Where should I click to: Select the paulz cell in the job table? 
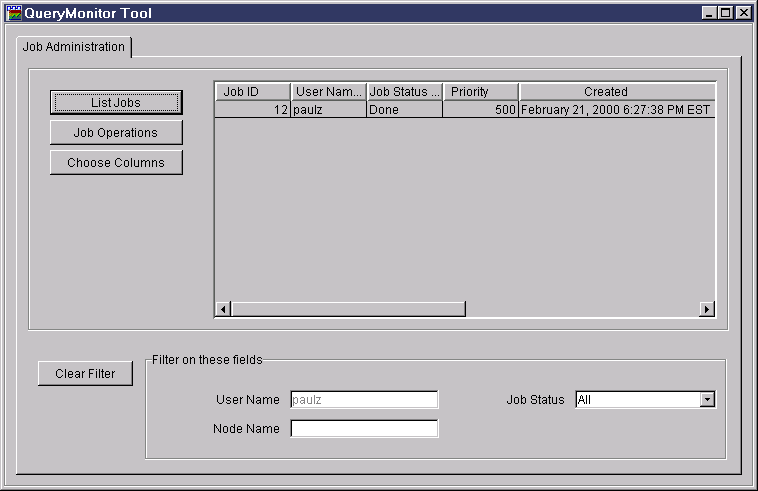tap(329, 110)
